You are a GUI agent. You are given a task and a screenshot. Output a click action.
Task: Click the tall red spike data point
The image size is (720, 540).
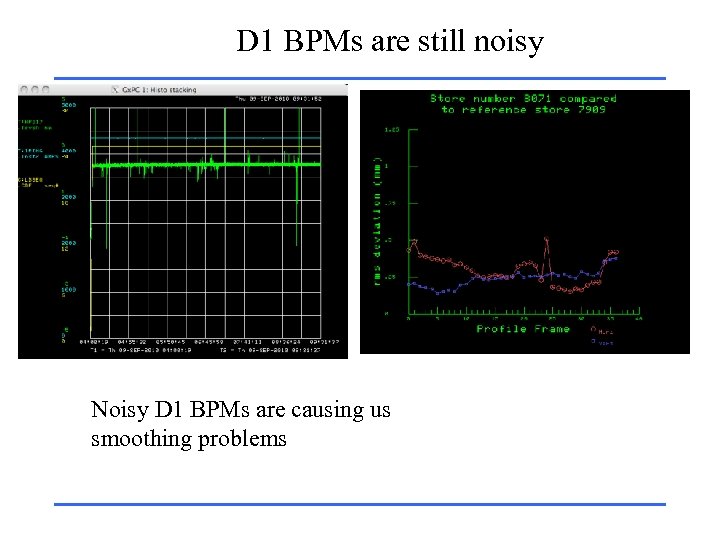tap(546, 239)
